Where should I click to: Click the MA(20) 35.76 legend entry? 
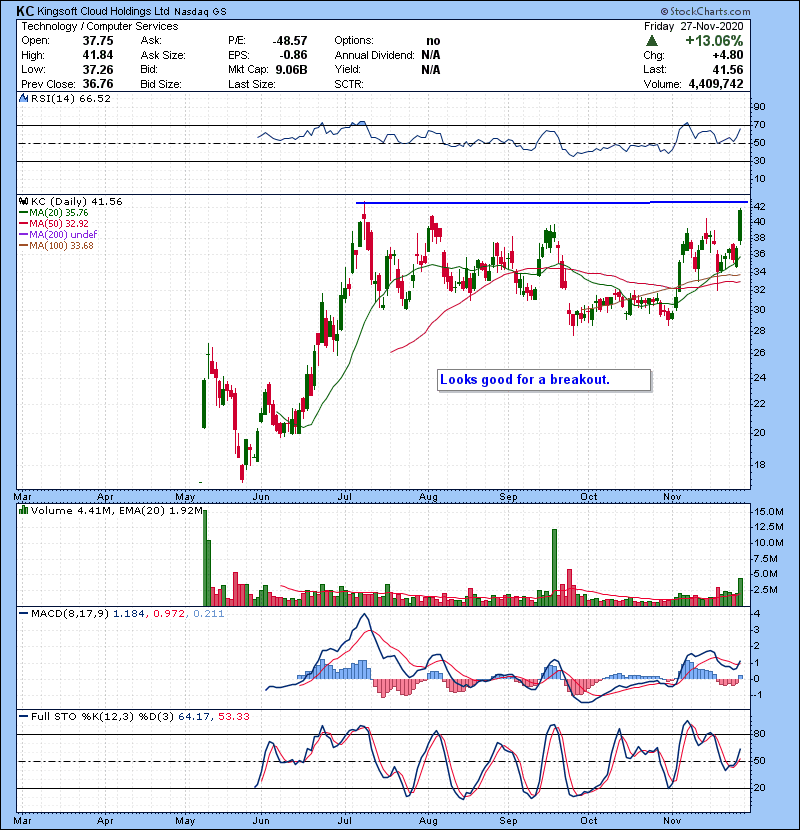pyautogui.click(x=54, y=213)
